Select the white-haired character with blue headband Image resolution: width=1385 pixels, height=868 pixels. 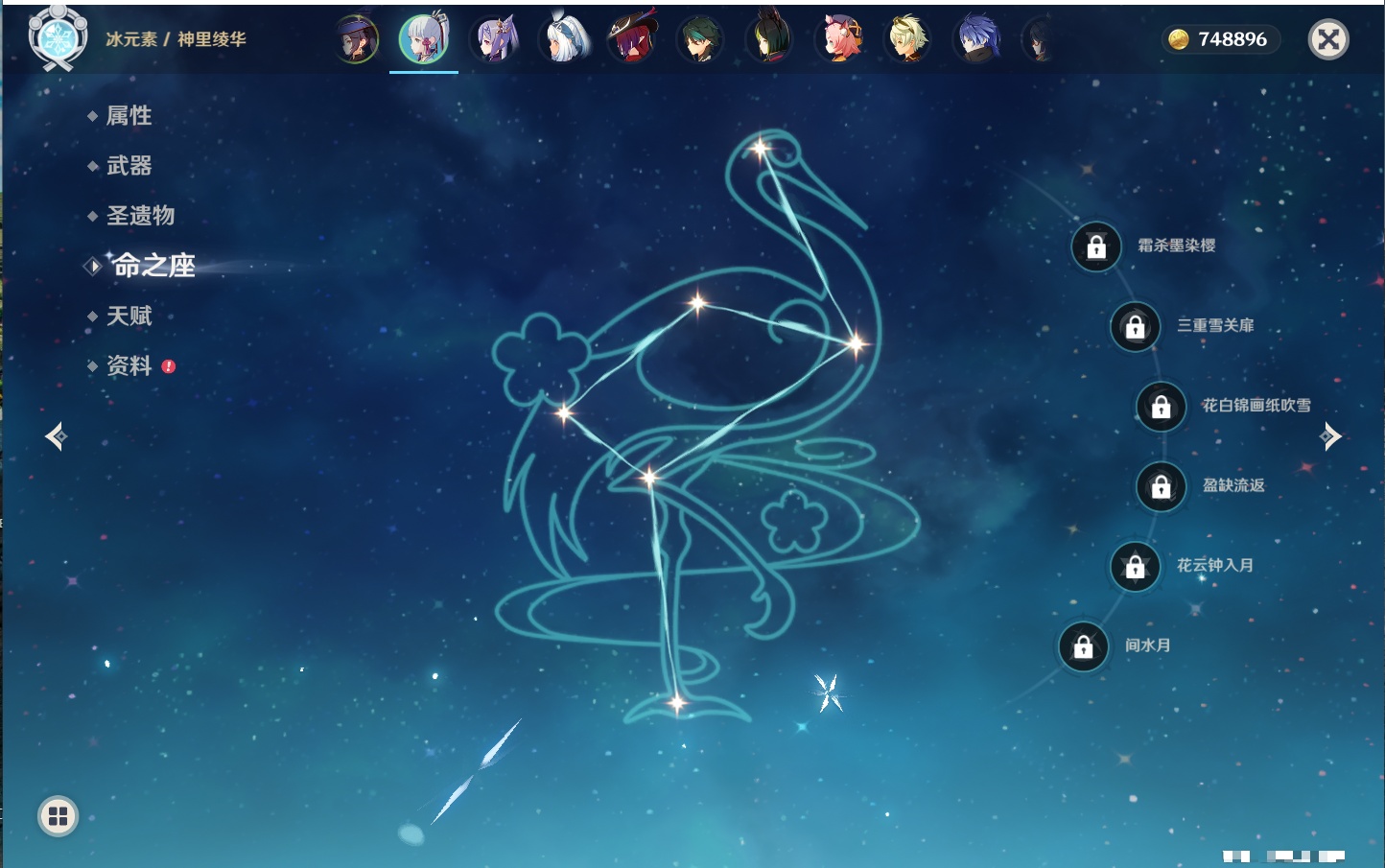[x=564, y=40]
